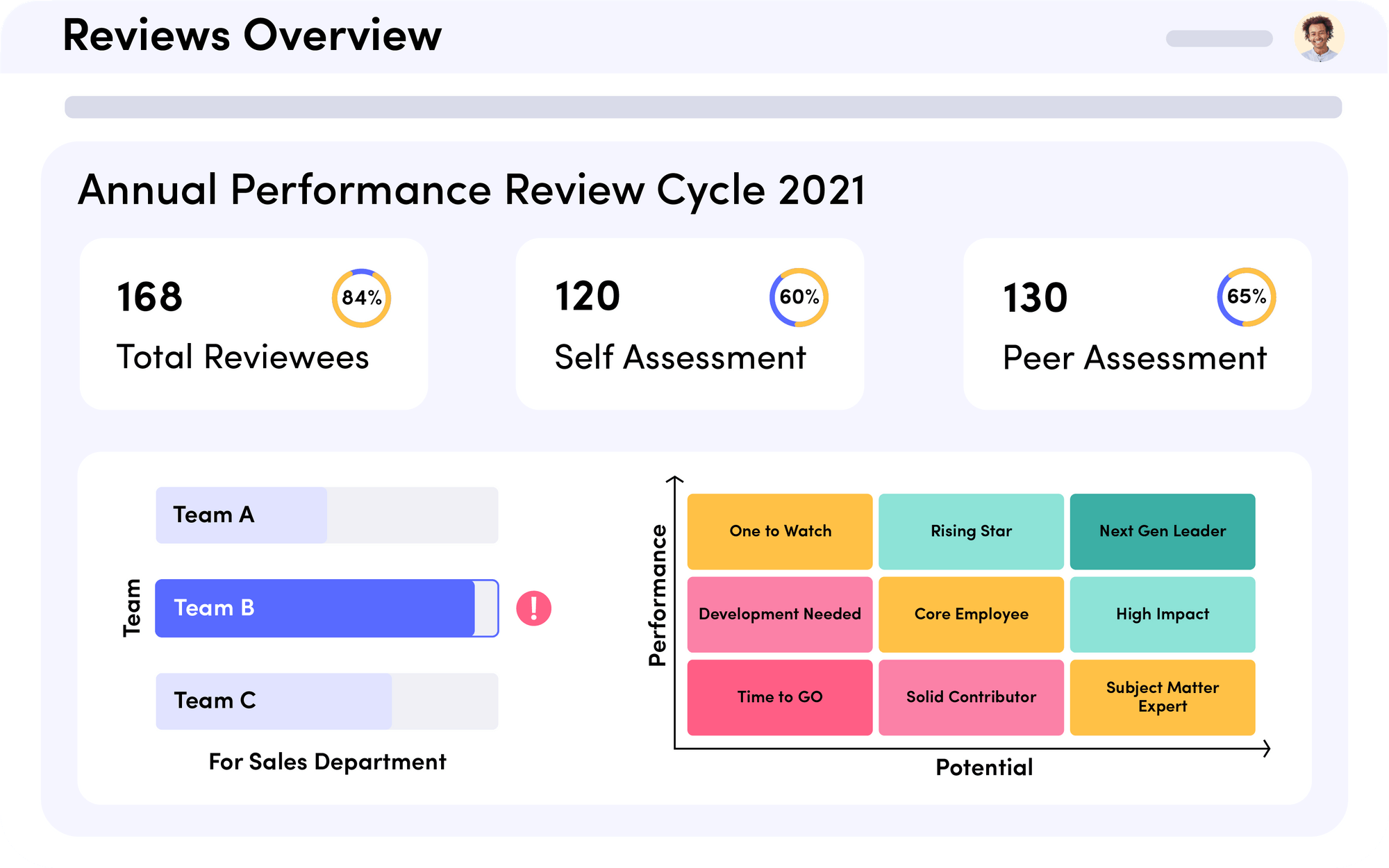
Task: Open the user profile avatar
Action: pyautogui.click(x=1317, y=37)
